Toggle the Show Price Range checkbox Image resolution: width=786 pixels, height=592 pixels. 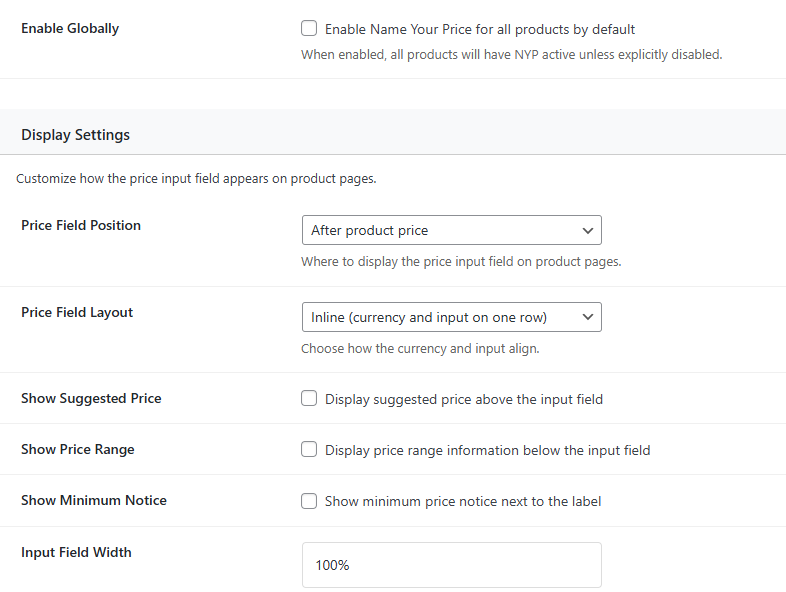coord(310,450)
